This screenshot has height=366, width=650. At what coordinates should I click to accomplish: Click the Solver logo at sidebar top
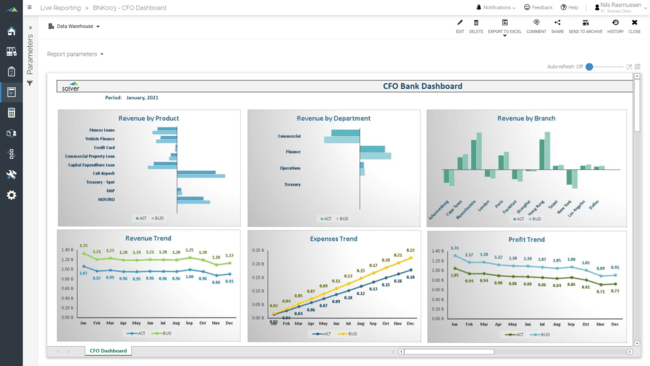coord(12,10)
